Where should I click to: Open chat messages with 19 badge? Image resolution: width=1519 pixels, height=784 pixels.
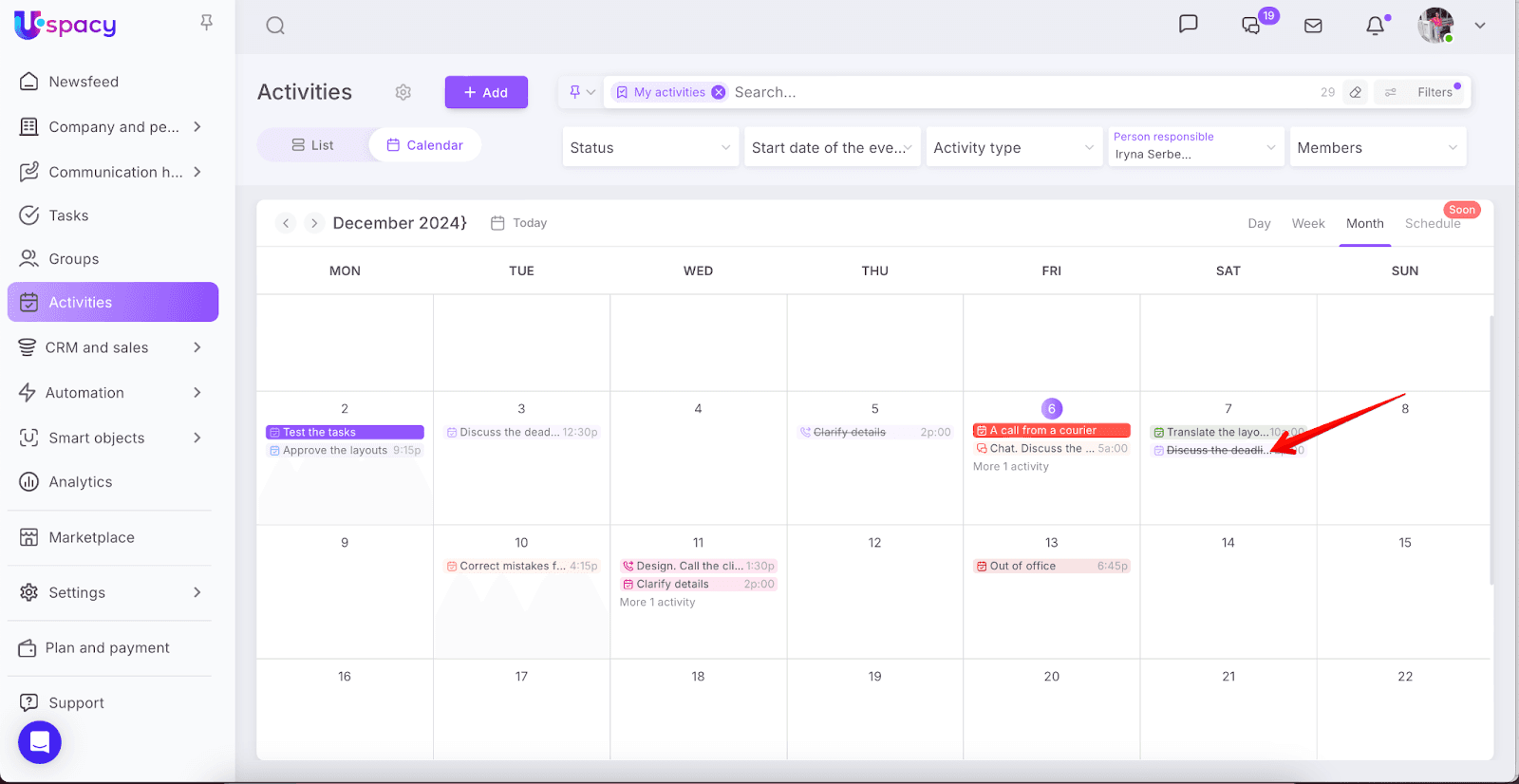[x=1251, y=26]
